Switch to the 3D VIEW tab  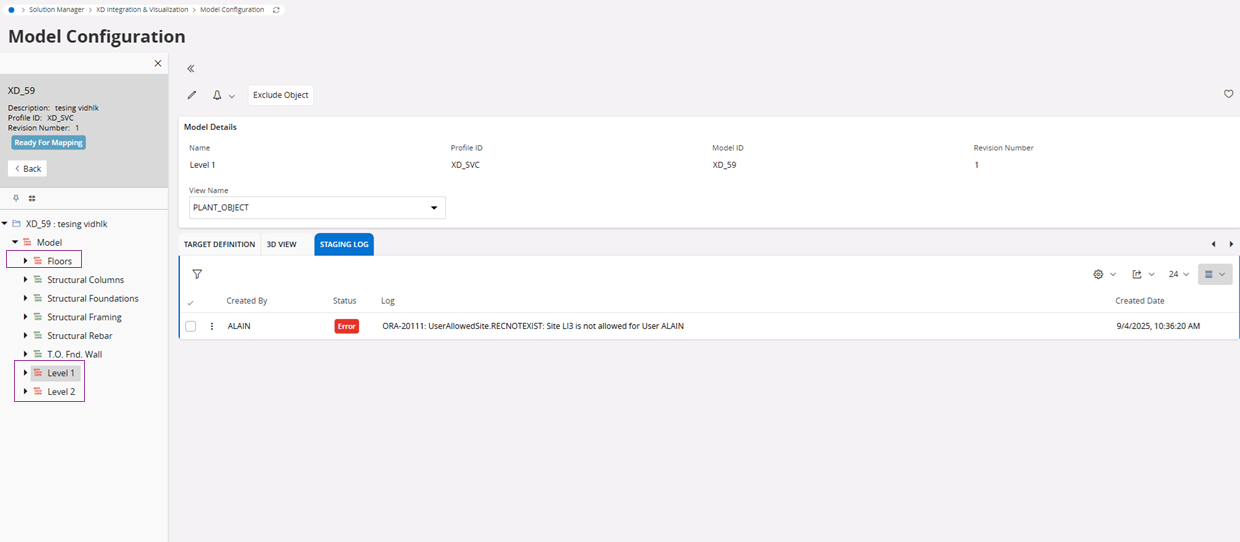[x=281, y=244]
